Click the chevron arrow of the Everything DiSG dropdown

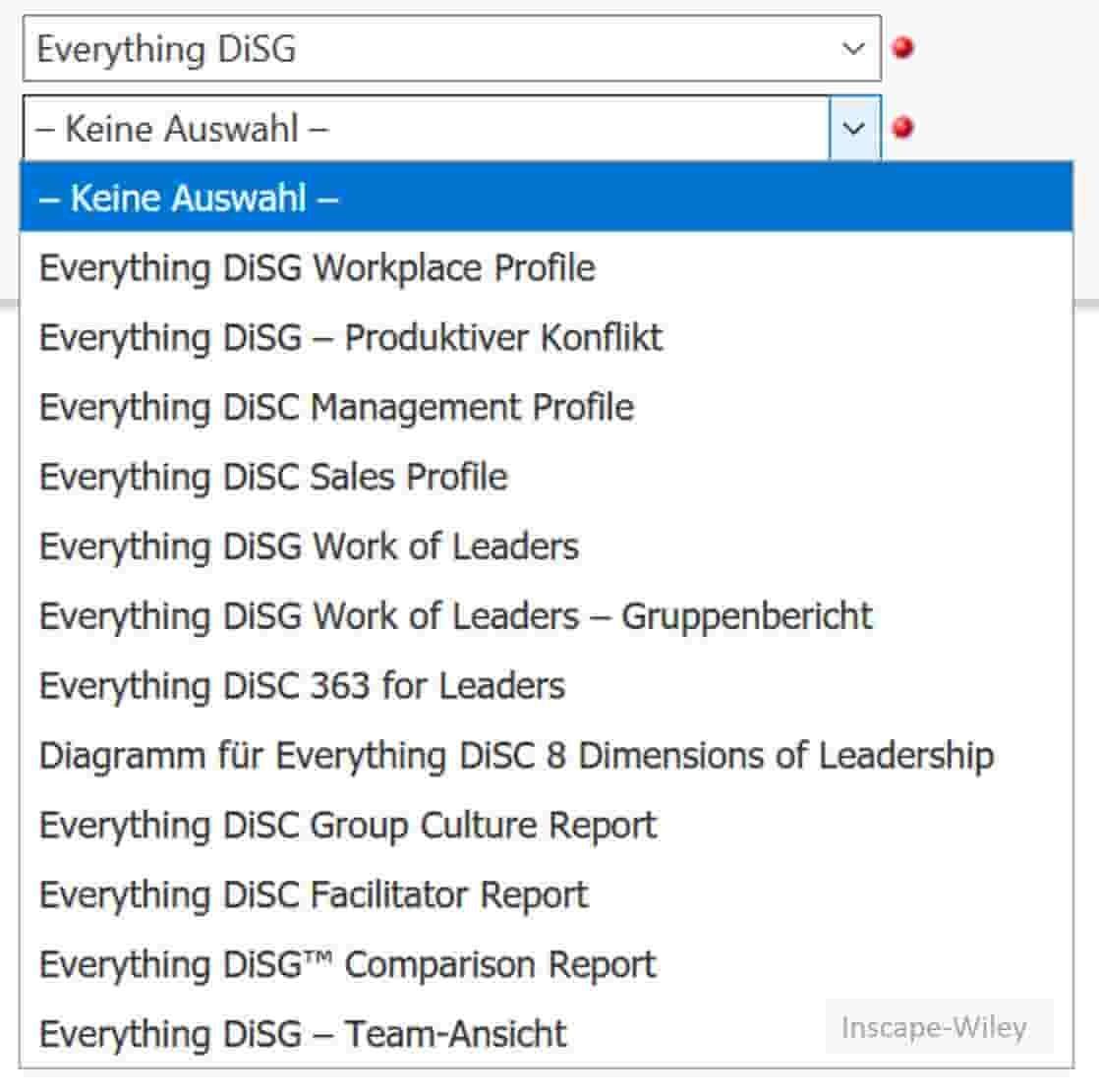point(854,48)
